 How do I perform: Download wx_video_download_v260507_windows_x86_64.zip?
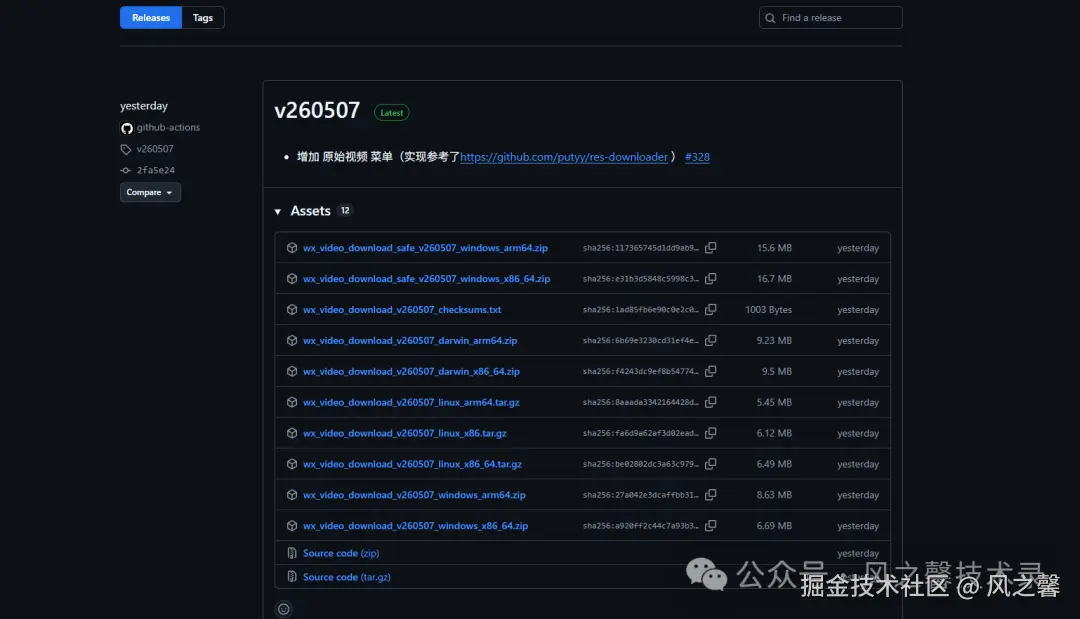(415, 525)
